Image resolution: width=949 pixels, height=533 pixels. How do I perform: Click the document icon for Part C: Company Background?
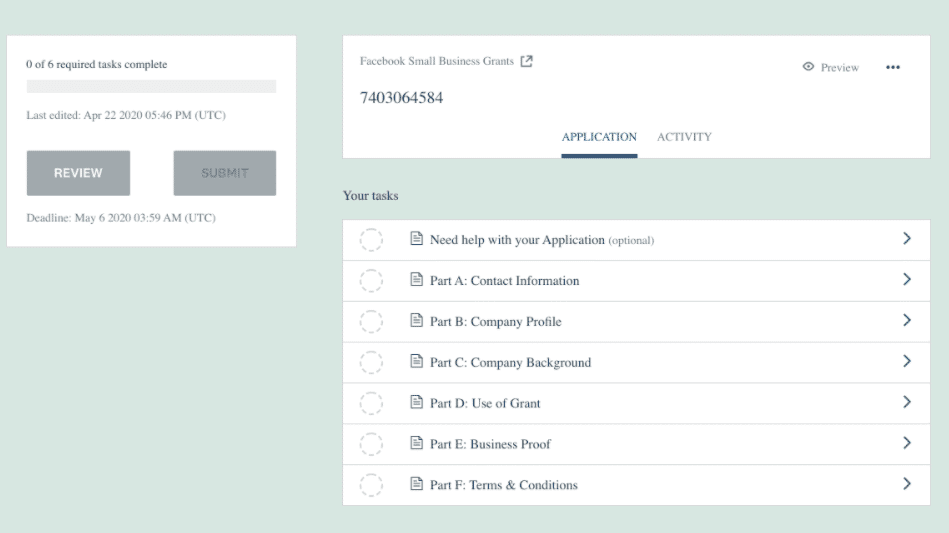(x=416, y=361)
